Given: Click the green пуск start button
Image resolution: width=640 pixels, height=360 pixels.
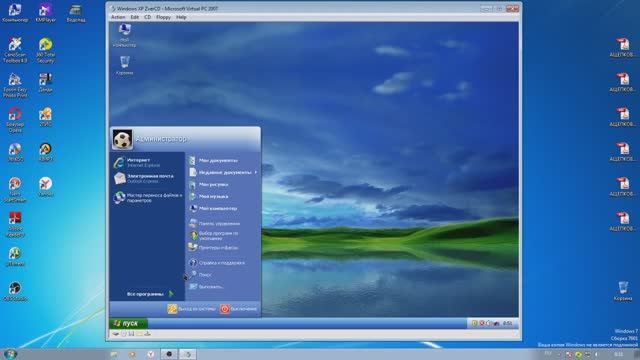Looking at the screenshot, I should click(x=128, y=323).
